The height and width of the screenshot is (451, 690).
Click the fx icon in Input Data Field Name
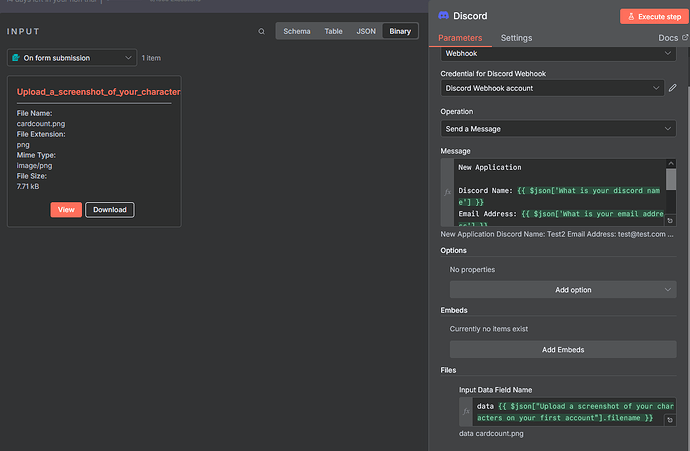point(466,411)
